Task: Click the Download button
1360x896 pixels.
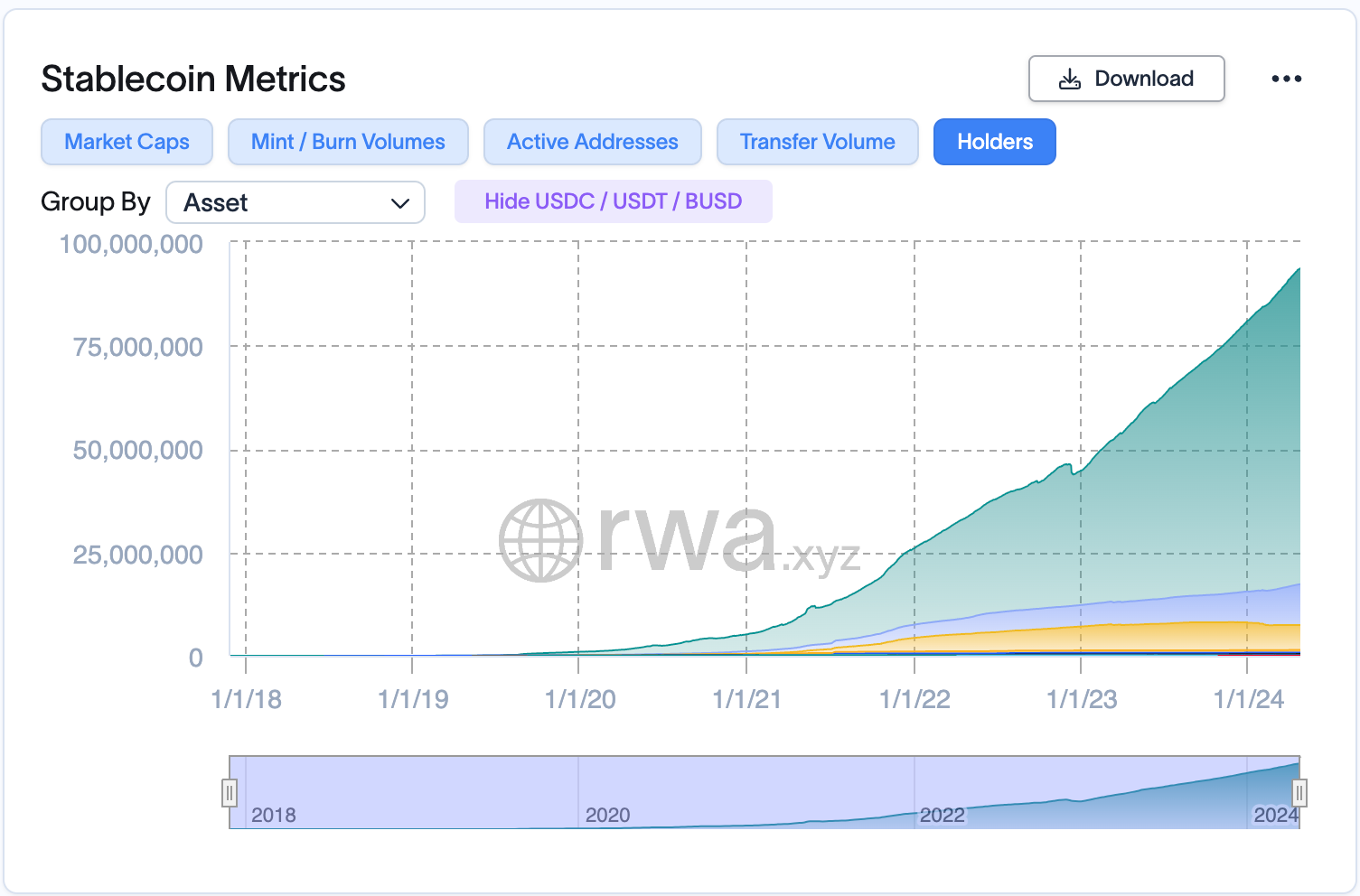Action: pyautogui.click(x=1126, y=79)
